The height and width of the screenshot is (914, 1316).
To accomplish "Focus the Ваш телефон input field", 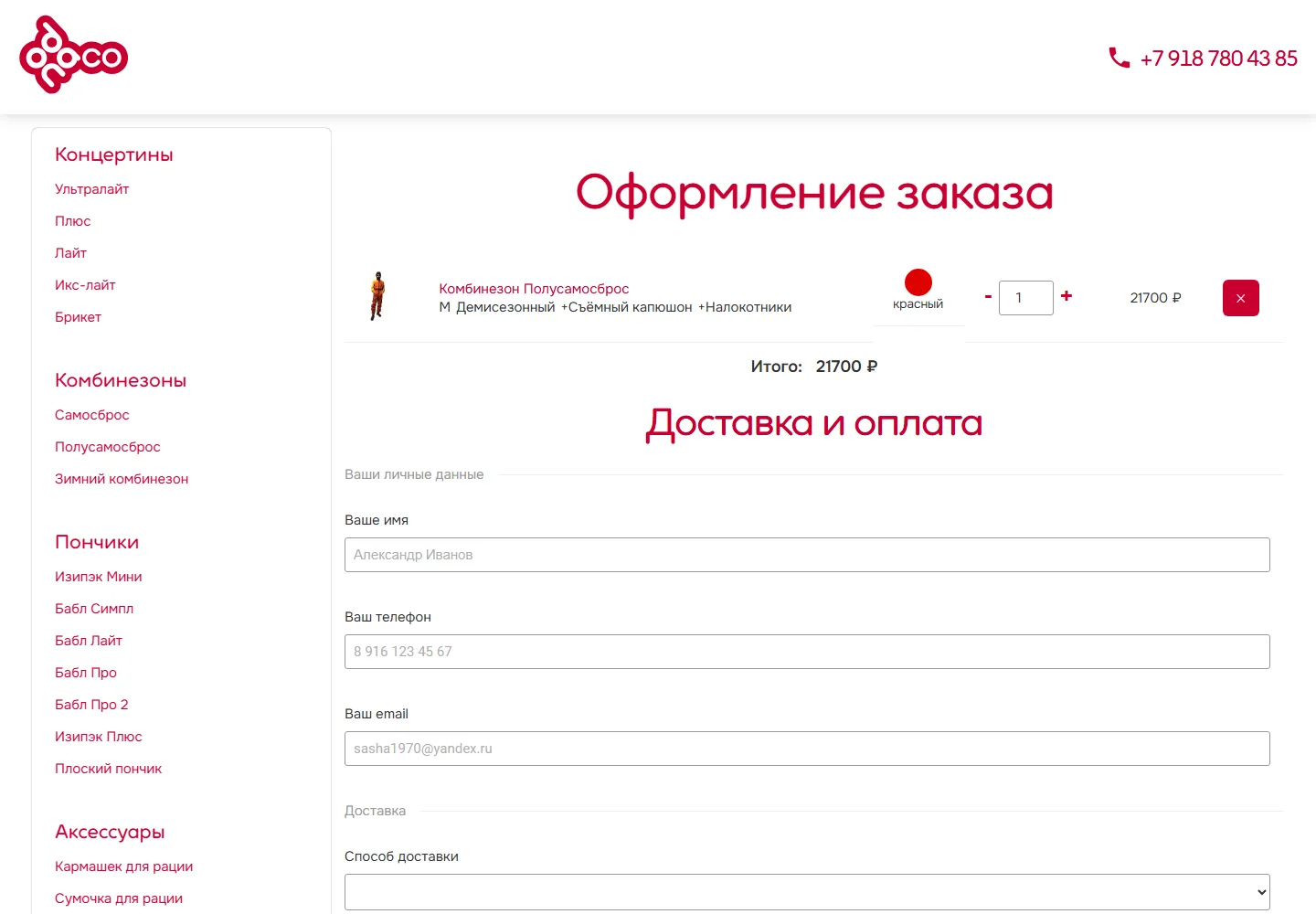I will [x=807, y=652].
